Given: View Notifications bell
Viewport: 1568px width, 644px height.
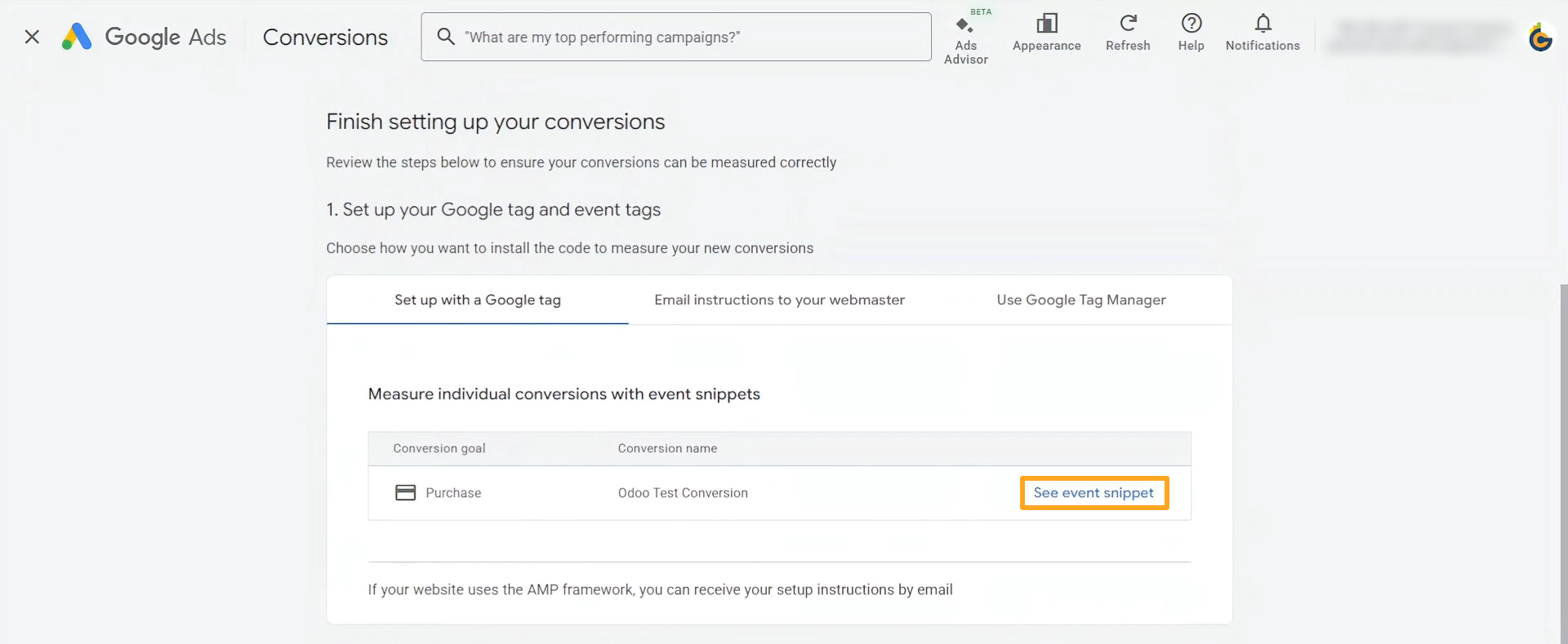Looking at the screenshot, I should click(x=1263, y=33).
